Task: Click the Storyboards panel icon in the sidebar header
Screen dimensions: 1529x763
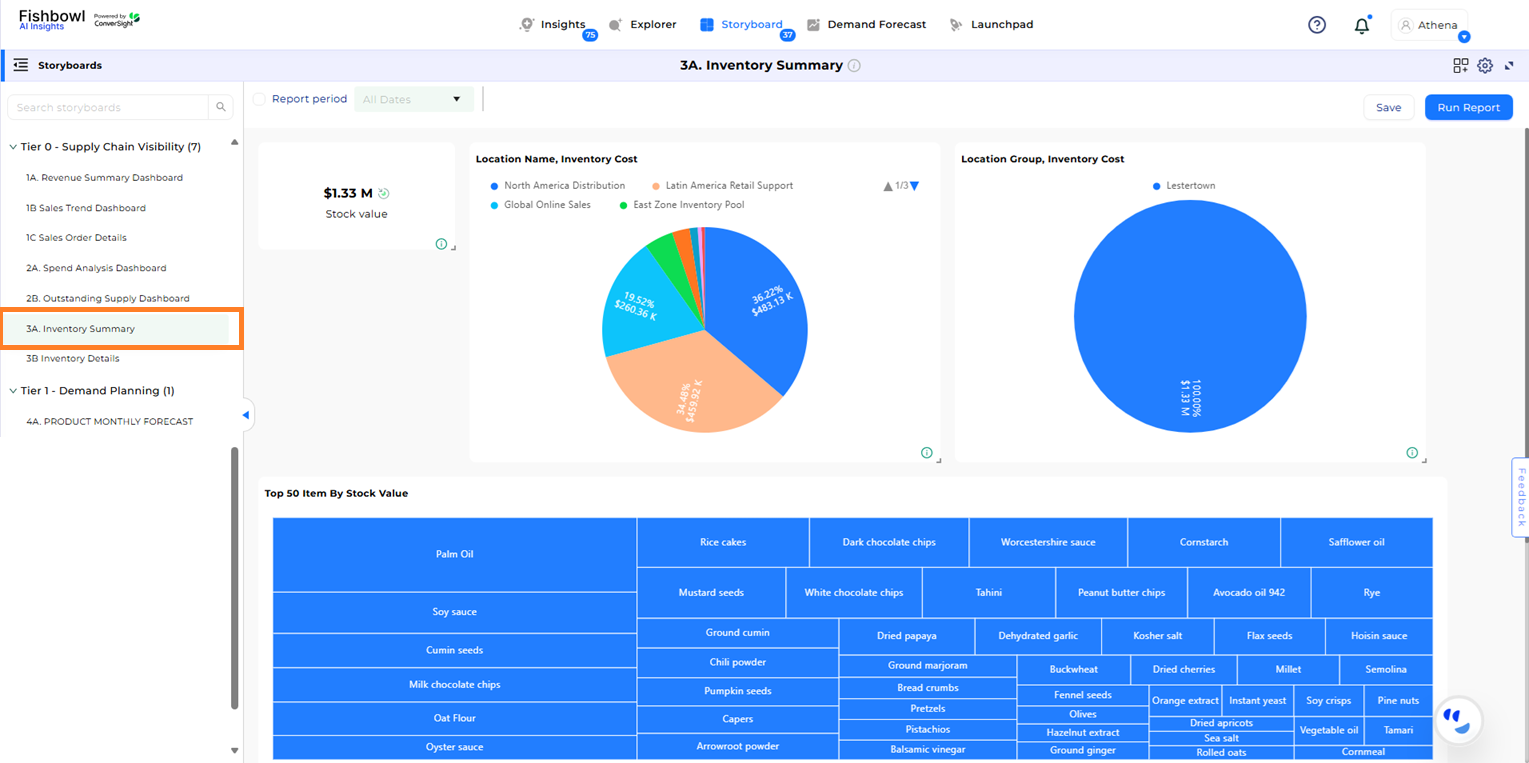Action: click(20, 64)
